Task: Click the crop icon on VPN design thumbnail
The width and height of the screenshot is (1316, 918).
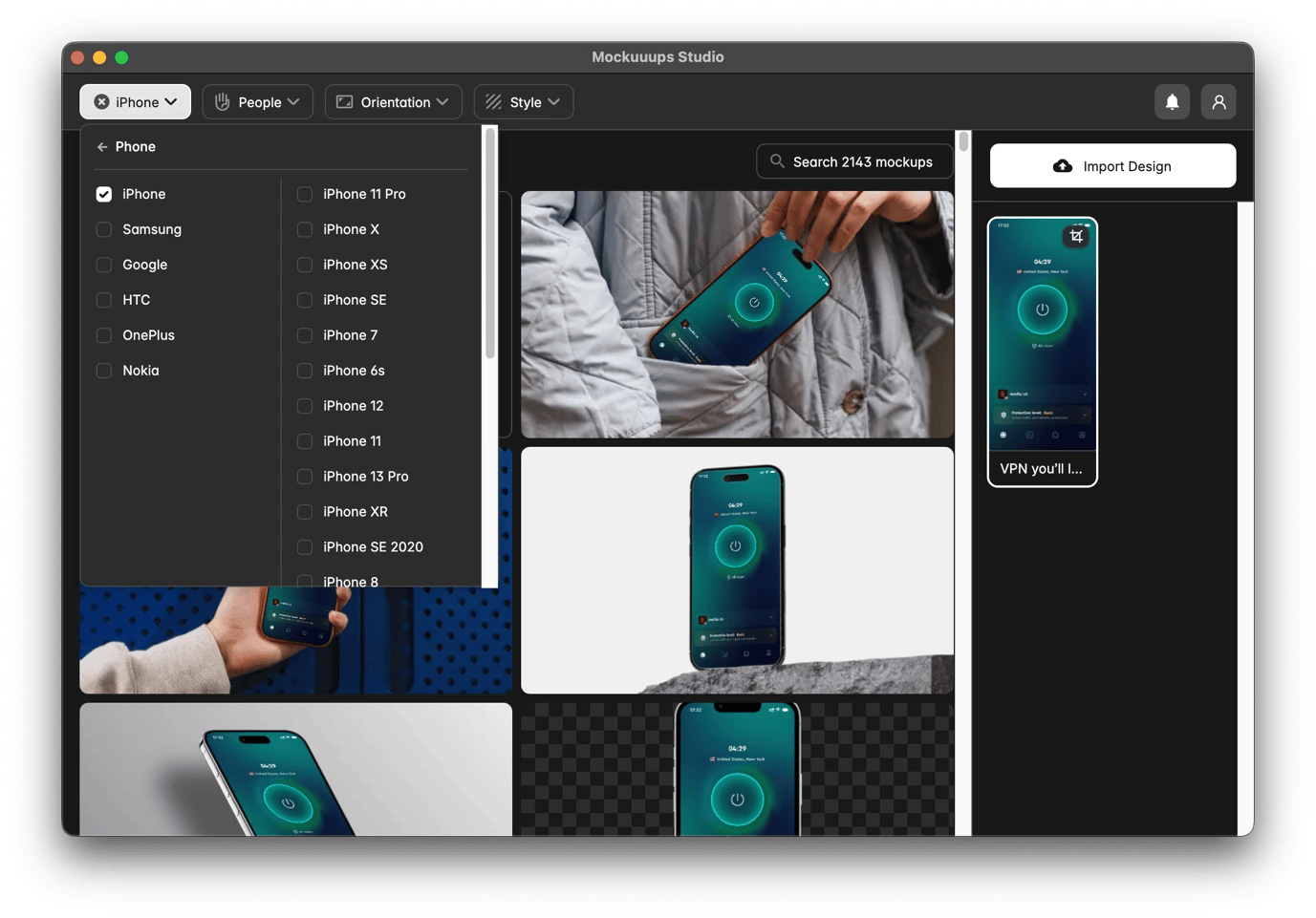Action: pyautogui.click(x=1076, y=236)
